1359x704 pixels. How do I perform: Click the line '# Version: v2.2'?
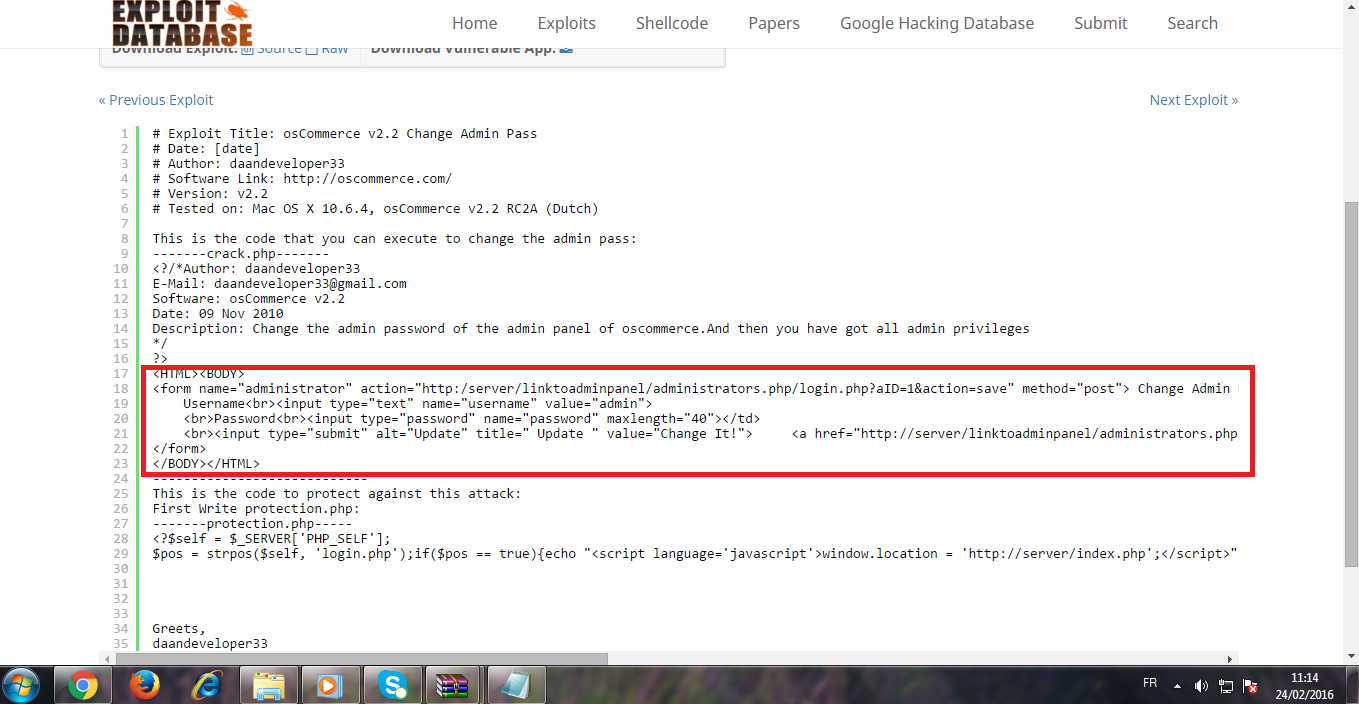click(x=210, y=193)
